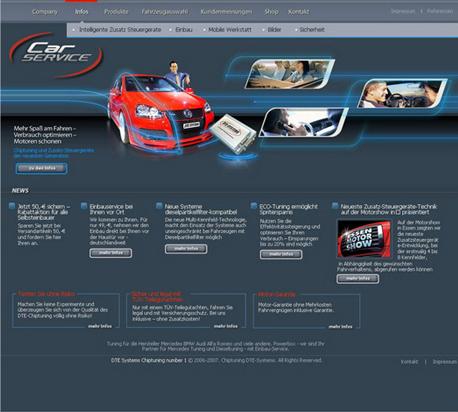Screen dimensions: 458x412
Task: Click Kontakt in the top navigation bar
Action: (298, 12)
